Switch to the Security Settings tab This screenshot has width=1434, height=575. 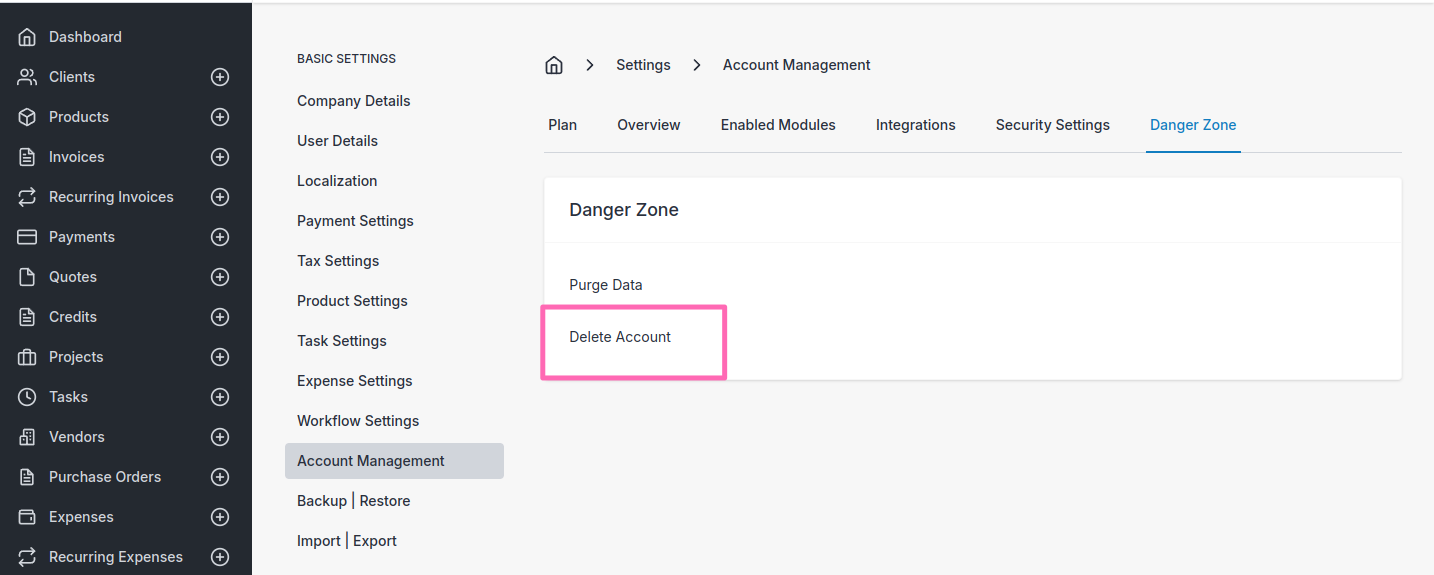[1052, 125]
